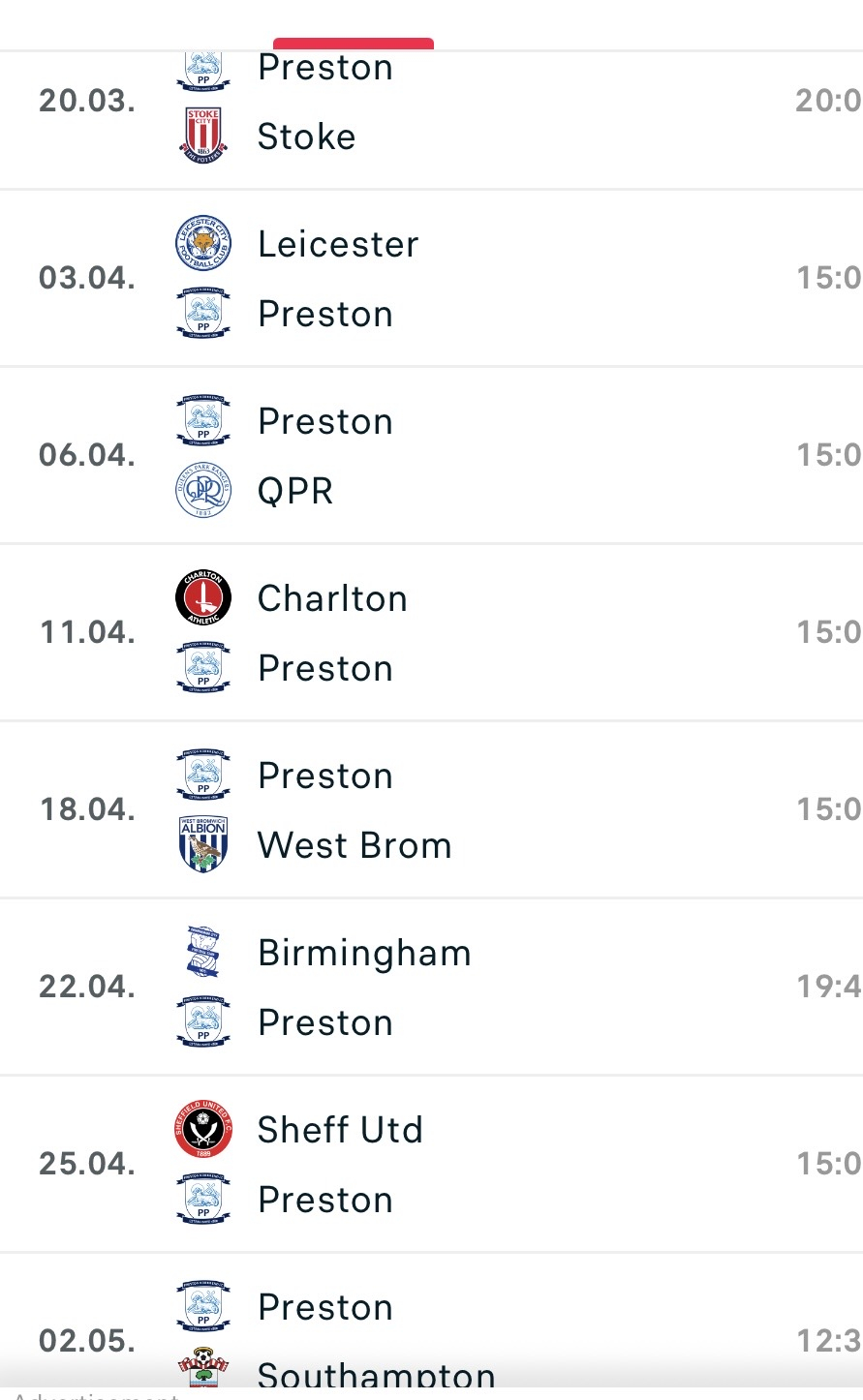Open the Birmingham team name link
Screen dimensions: 863x1400
pos(364,954)
